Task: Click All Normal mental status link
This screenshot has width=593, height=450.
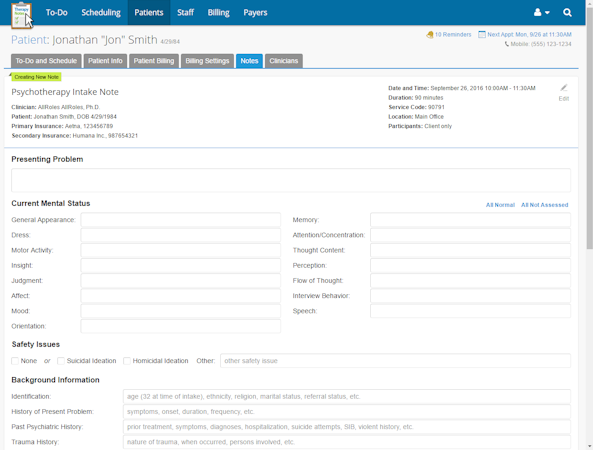Action: click(x=500, y=205)
